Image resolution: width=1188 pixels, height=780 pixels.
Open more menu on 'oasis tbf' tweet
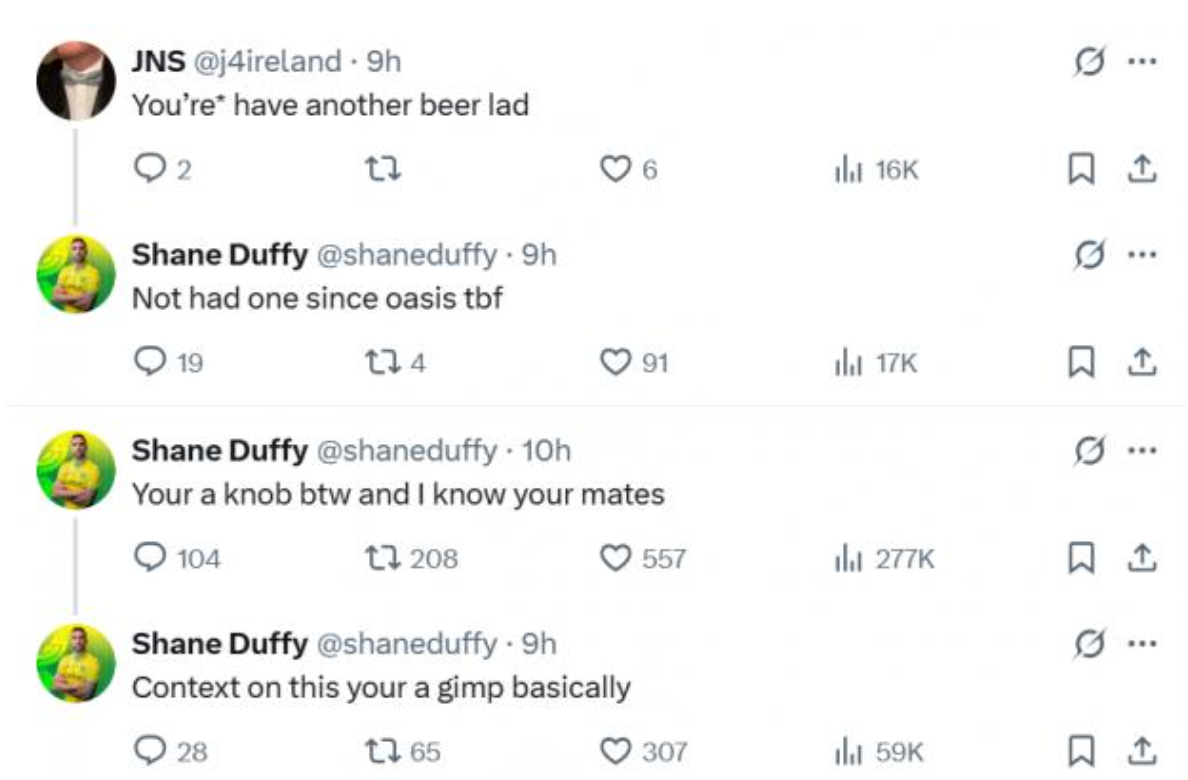click(x=1141, y=255)
